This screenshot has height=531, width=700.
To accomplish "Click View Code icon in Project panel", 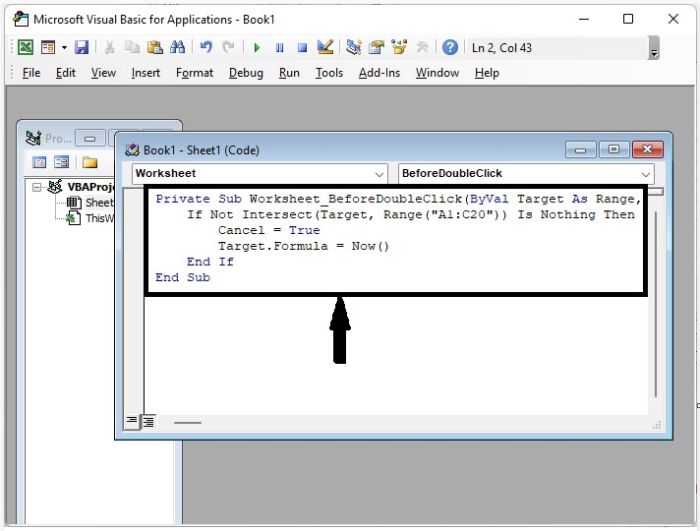I will pos(39,162).
